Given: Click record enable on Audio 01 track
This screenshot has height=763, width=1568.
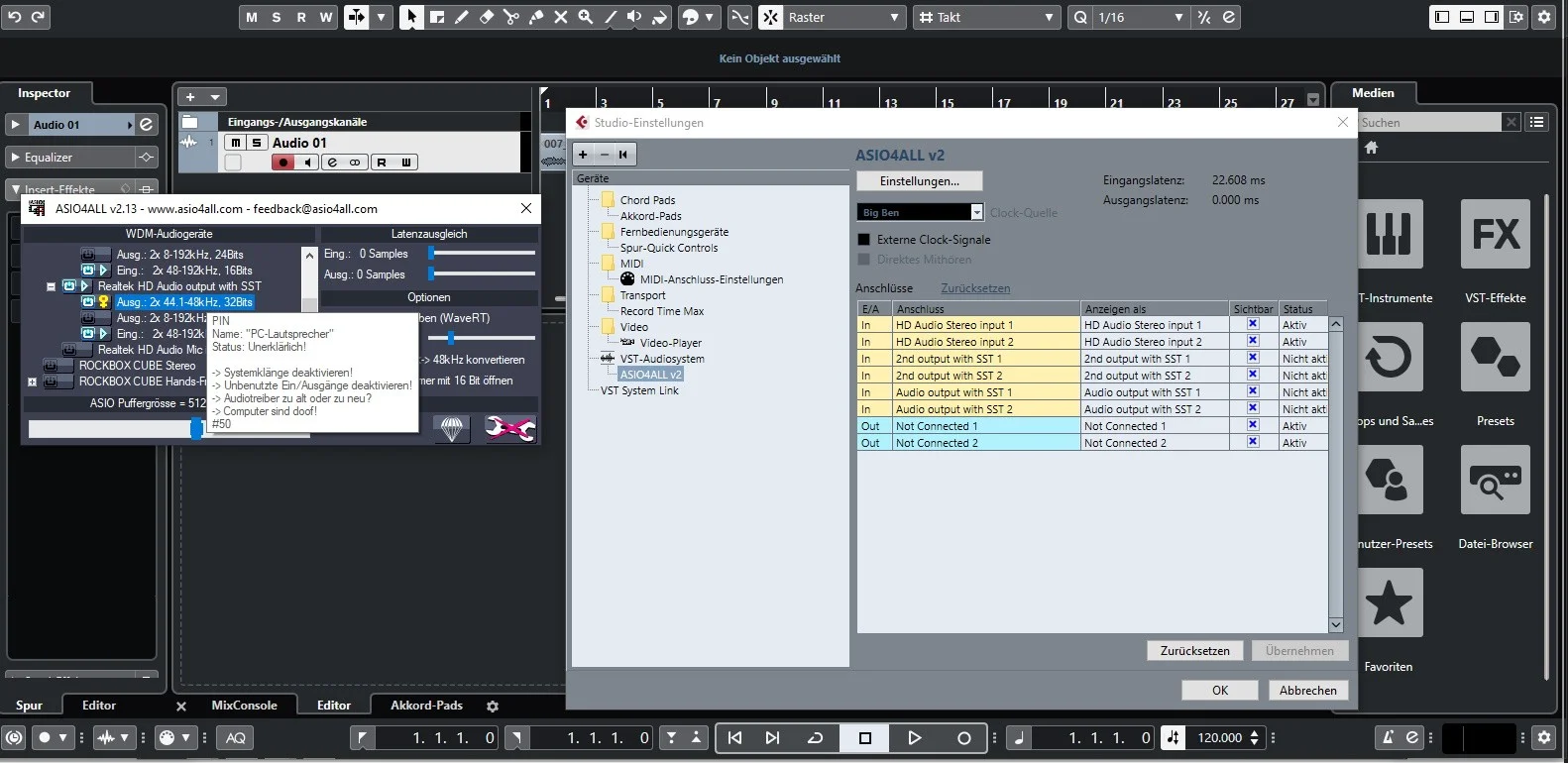Looking at the screenshot, I should click(283, 163).
